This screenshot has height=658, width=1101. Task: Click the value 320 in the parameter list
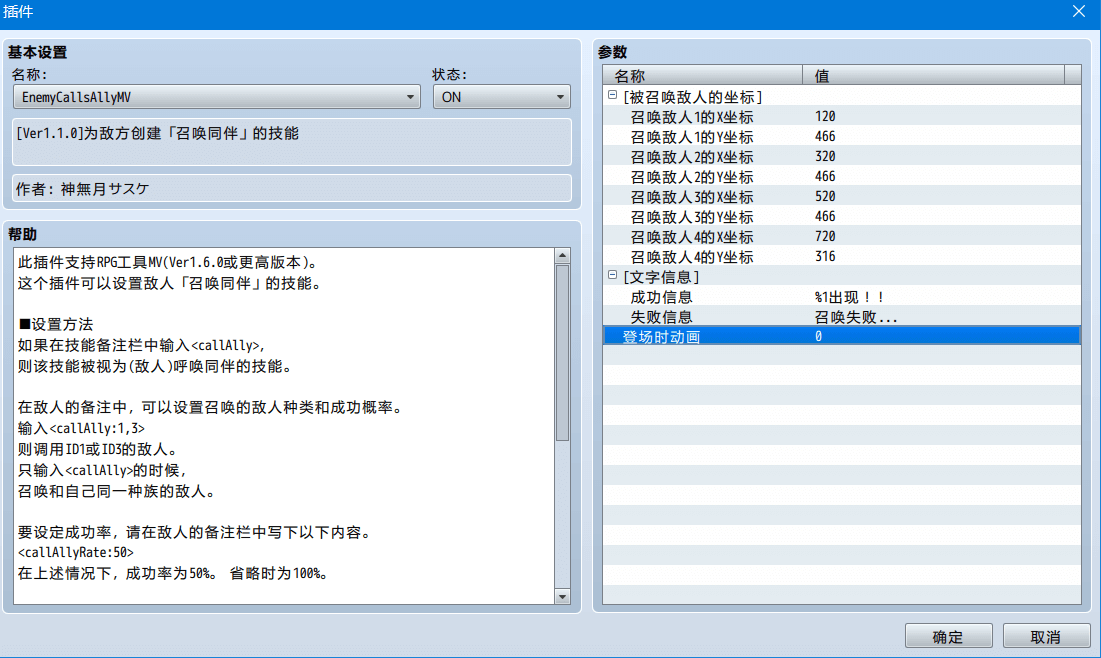825,157
